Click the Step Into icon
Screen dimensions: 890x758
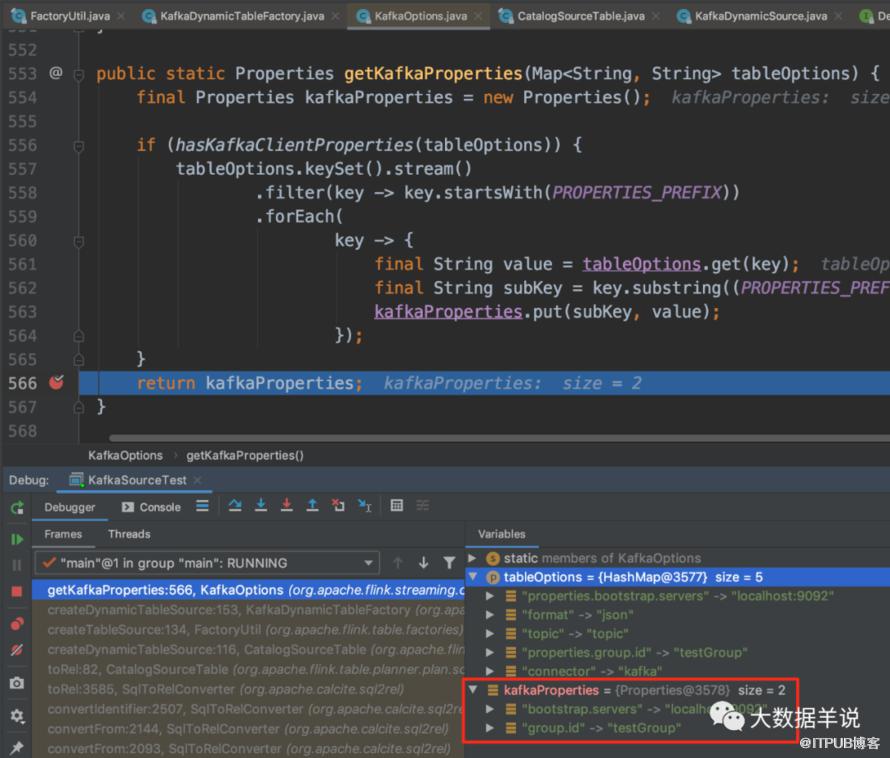coord(261,505)
